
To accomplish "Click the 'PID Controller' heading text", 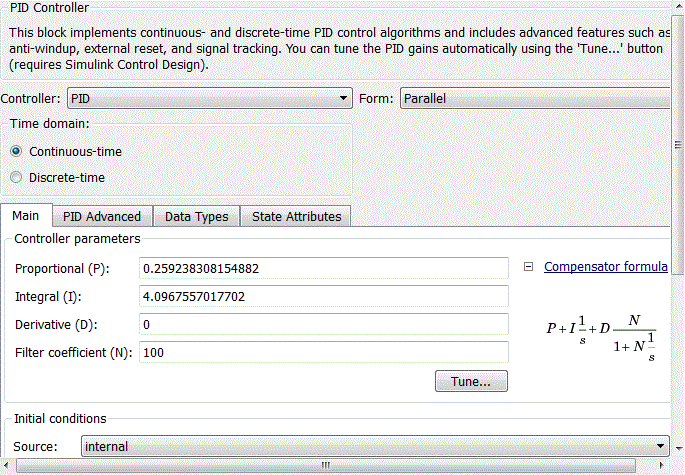I will (49, 7).
